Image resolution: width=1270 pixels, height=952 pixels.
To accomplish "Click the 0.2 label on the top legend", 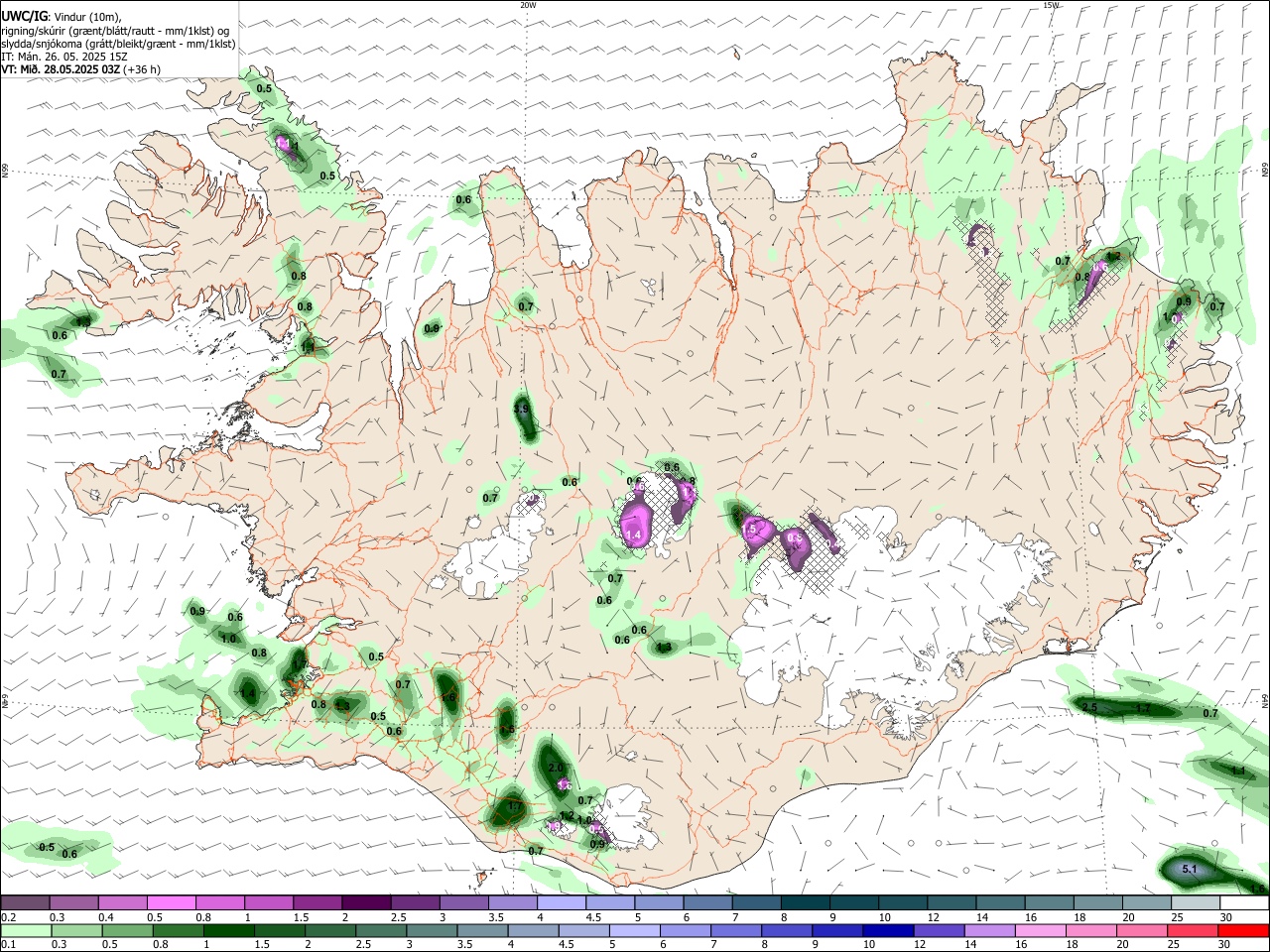I will pyautogui.click(x=8, y=917).
